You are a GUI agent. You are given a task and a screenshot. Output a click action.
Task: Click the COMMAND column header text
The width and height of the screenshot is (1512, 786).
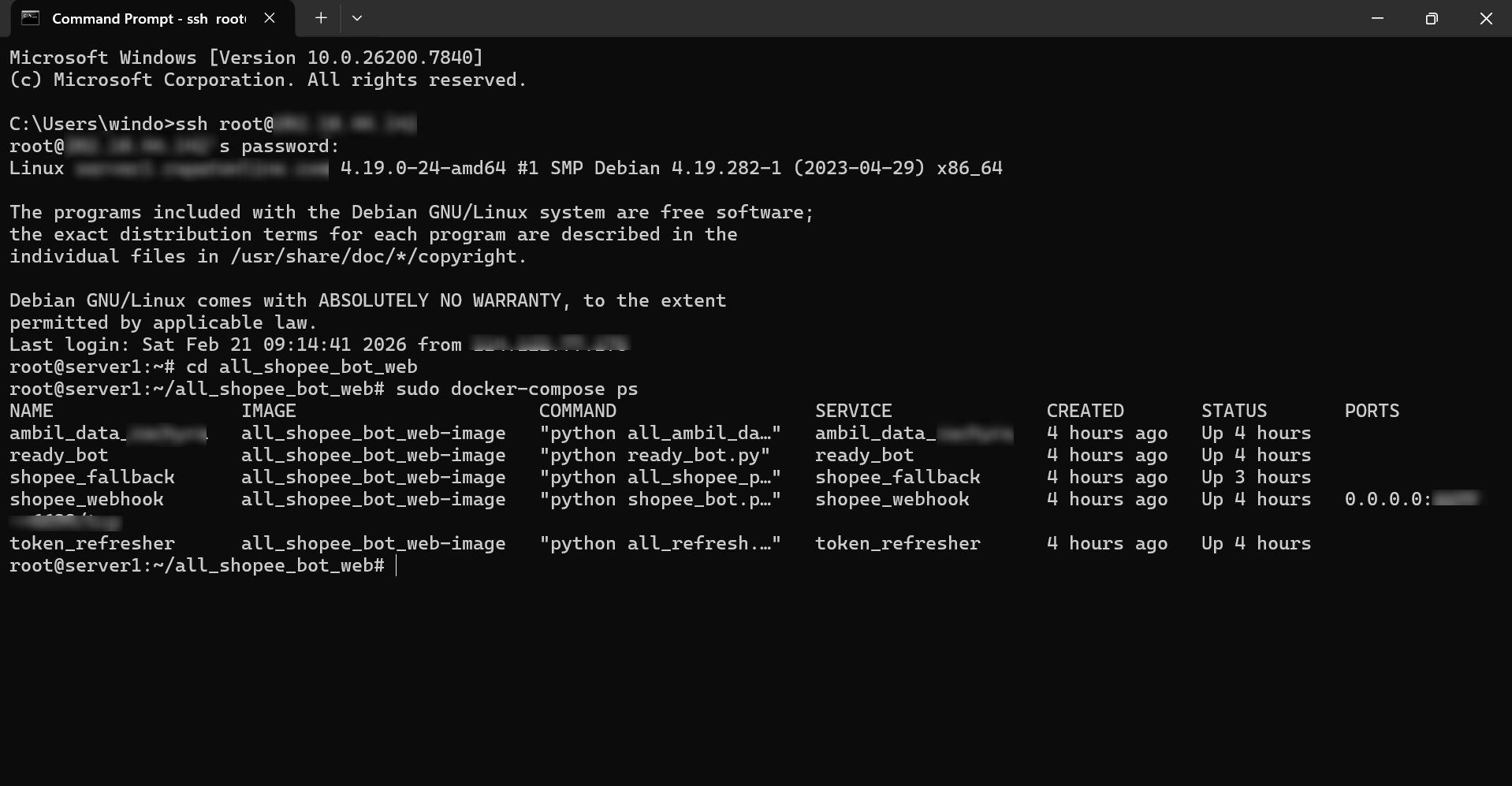[578, 412]
